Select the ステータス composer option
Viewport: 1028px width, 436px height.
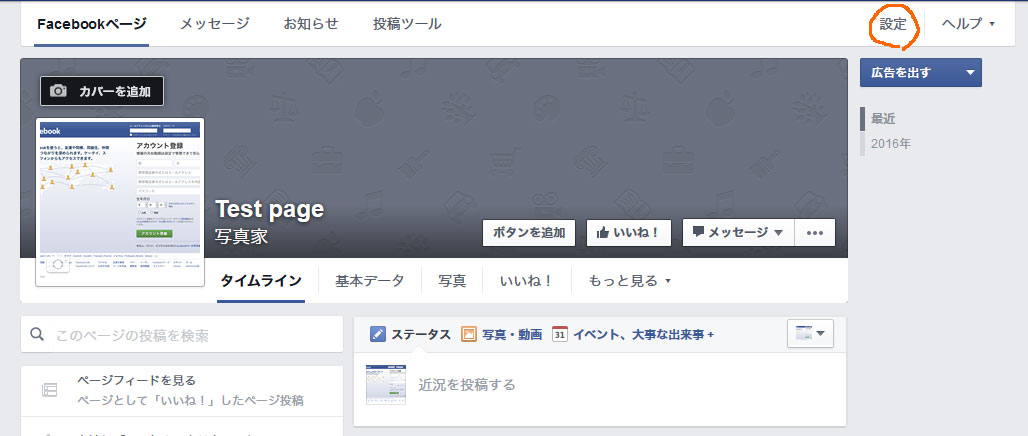(410, 334)
